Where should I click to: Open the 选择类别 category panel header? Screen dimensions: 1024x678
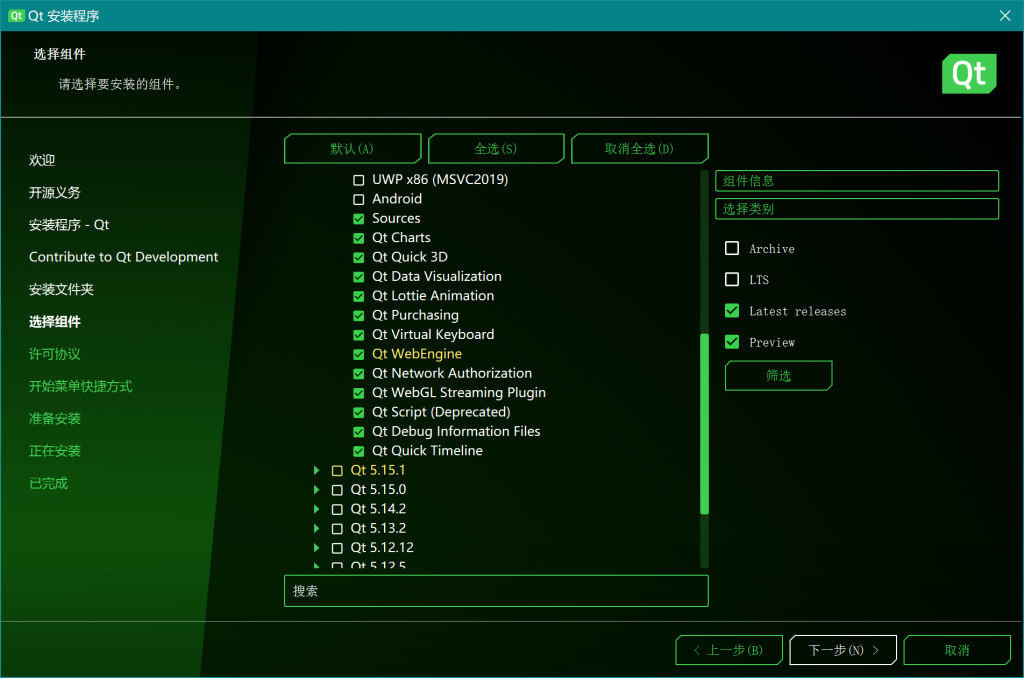[x=857, y=209]
